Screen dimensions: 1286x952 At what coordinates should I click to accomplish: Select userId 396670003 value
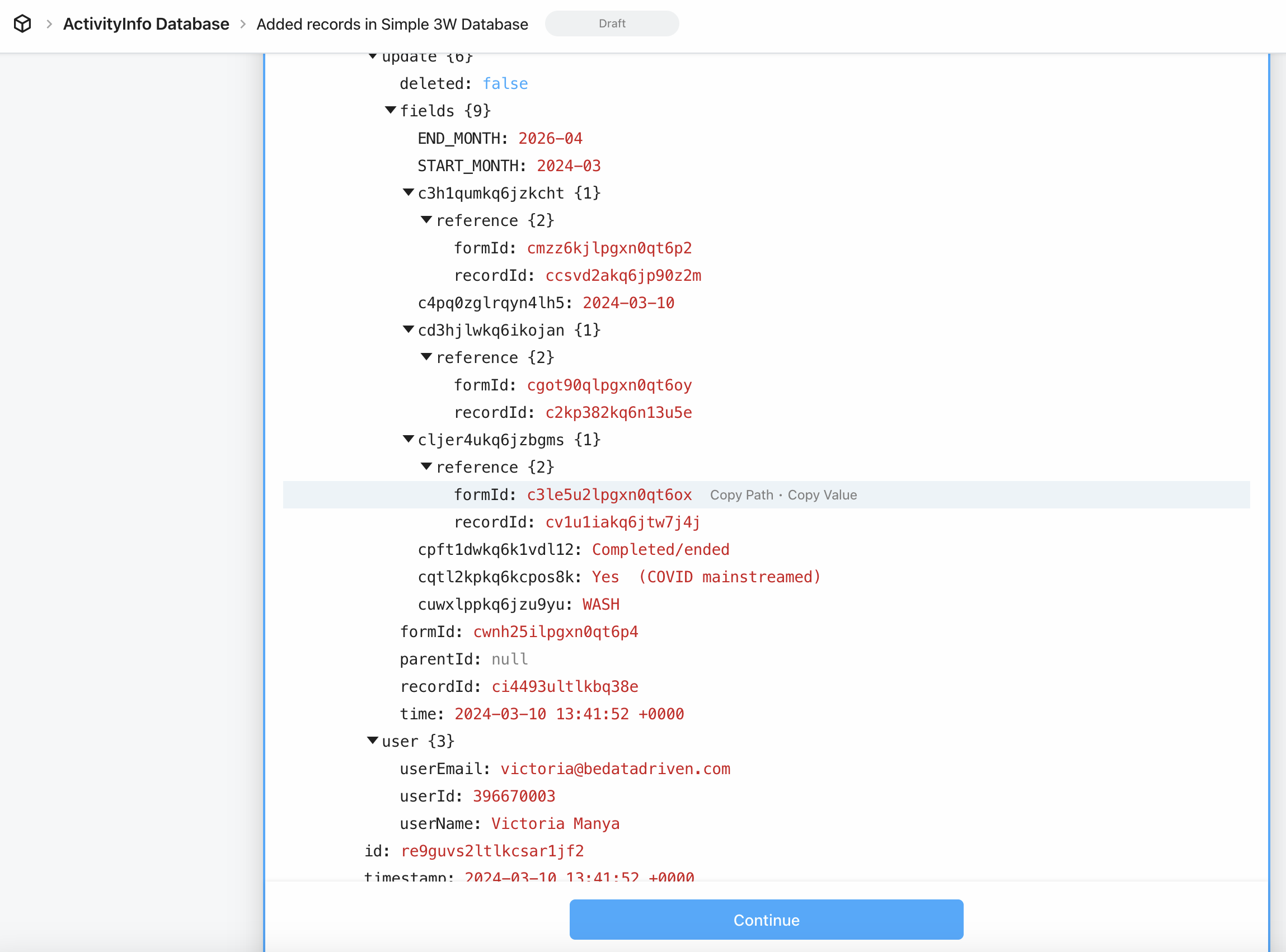click(514, 797)
